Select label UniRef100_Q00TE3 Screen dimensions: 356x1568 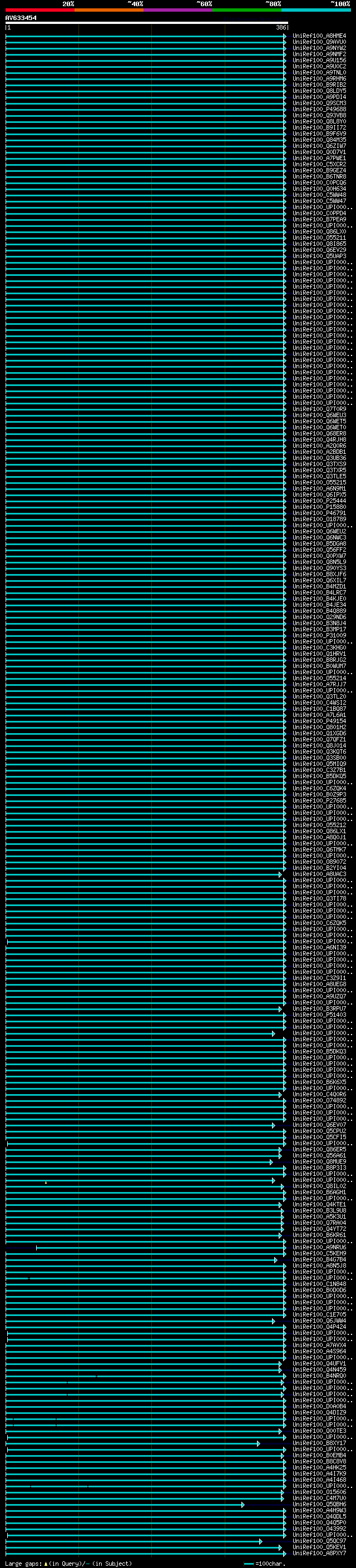pyautogui.click(x=319, y=1431)
